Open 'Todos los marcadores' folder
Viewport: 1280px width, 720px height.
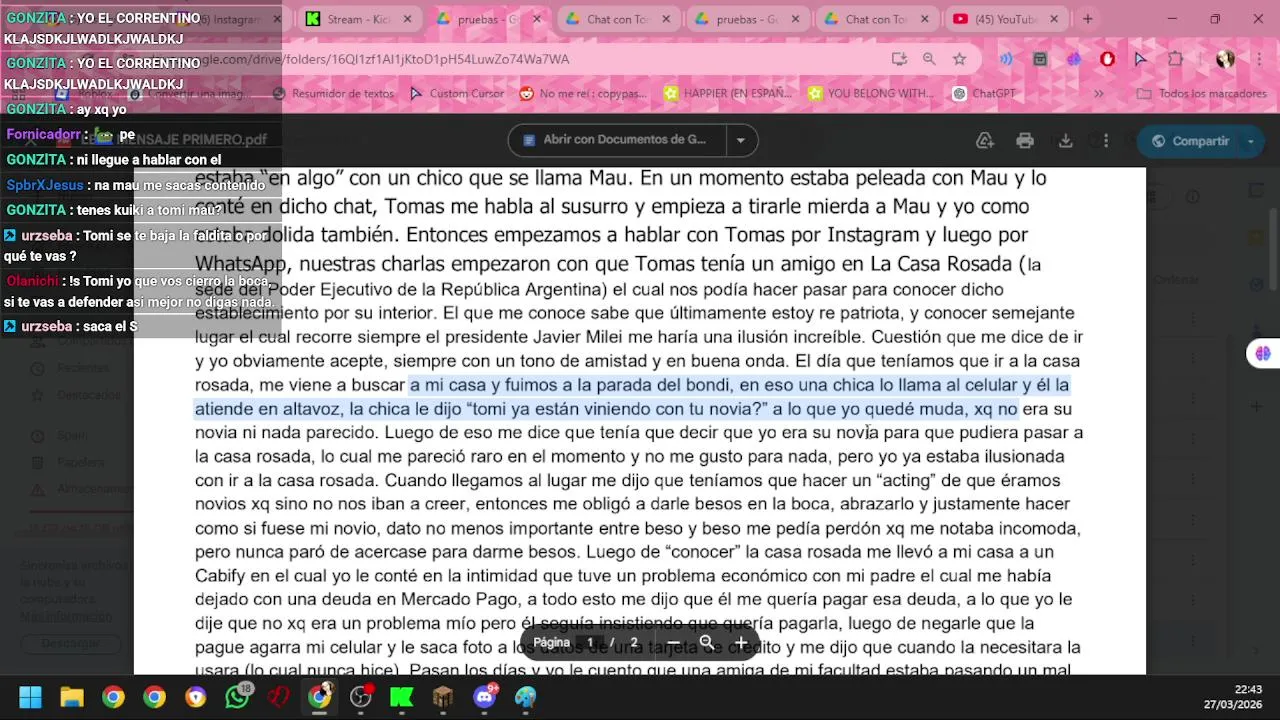(1202, 93)
